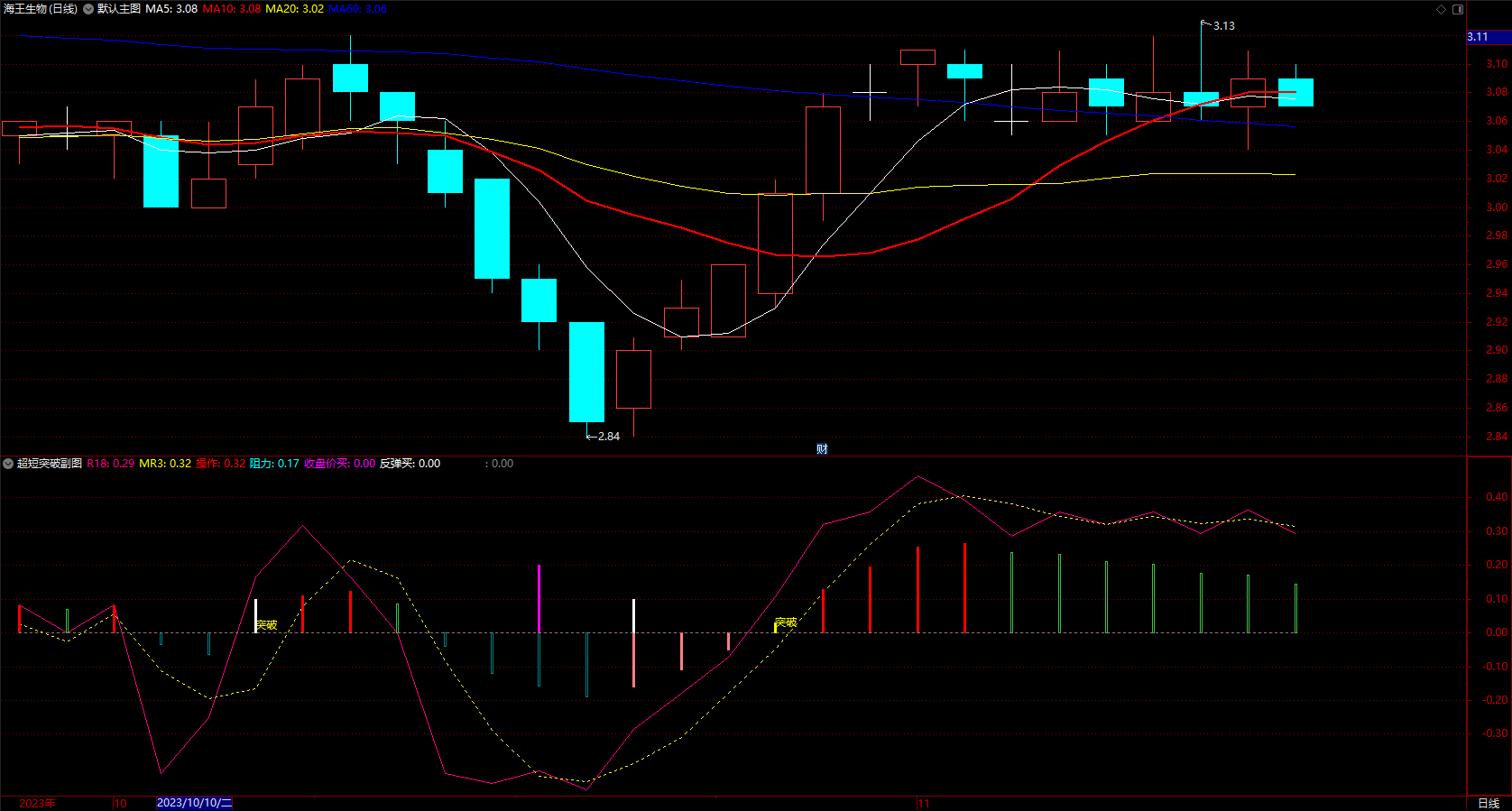Select the R18: 0.29 indicator value

(111, 464)
